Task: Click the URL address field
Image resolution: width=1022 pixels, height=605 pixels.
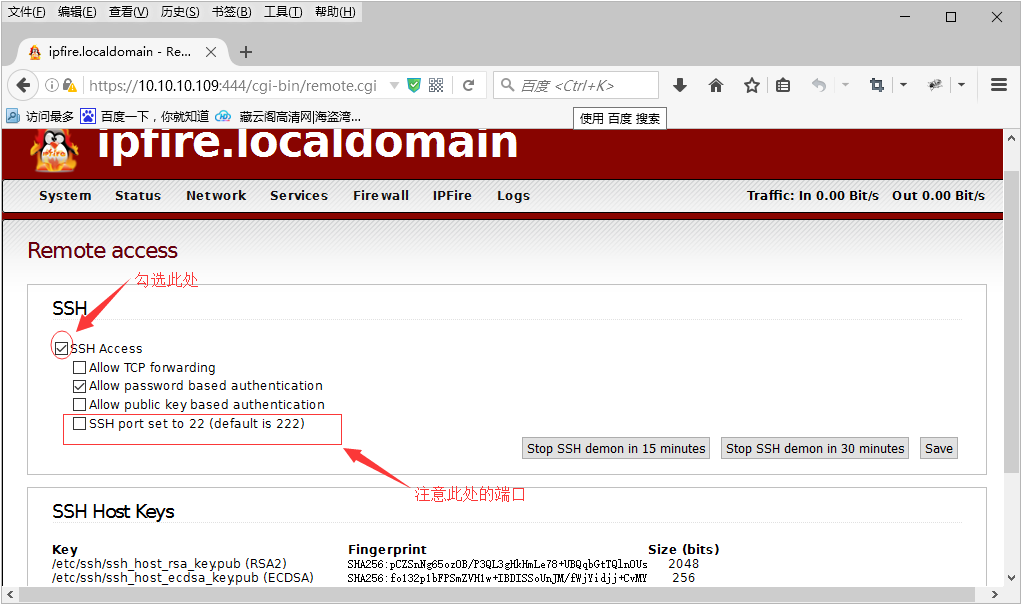Action: (x=233, y=85)
